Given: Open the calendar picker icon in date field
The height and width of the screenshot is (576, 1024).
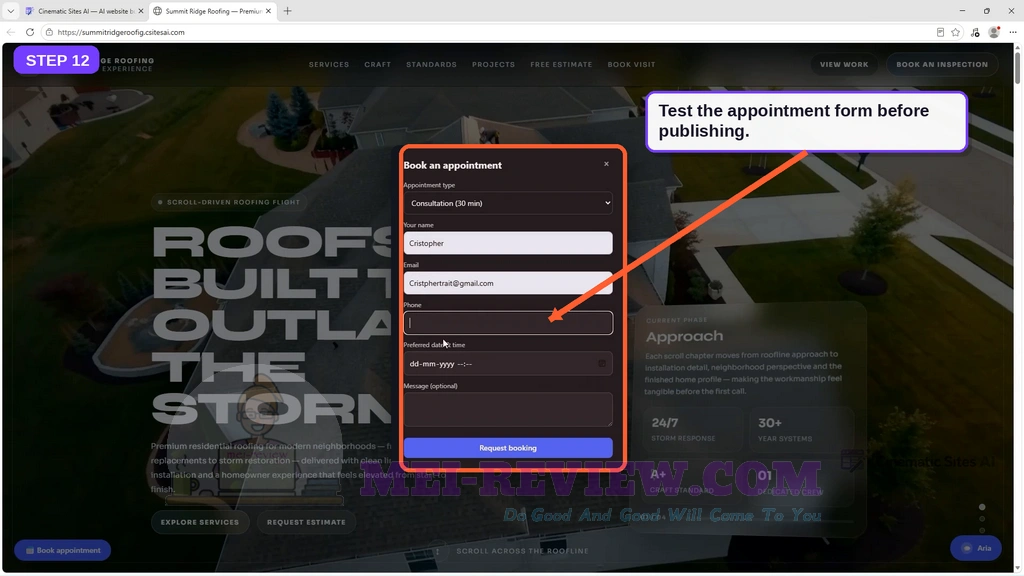Looking at the screenshot, I should coord(602,364).
